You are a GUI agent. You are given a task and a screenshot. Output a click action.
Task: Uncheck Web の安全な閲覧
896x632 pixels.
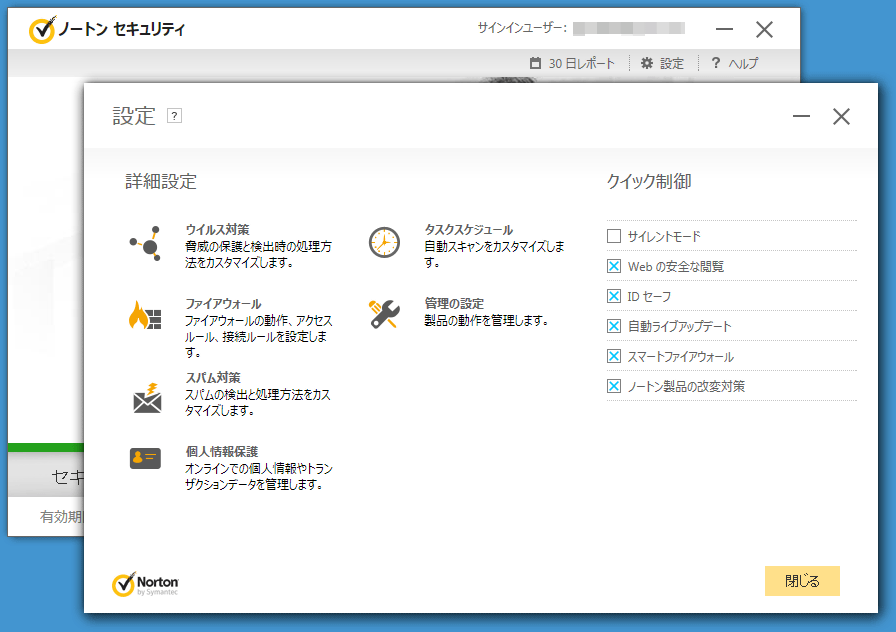coord(614,266)
